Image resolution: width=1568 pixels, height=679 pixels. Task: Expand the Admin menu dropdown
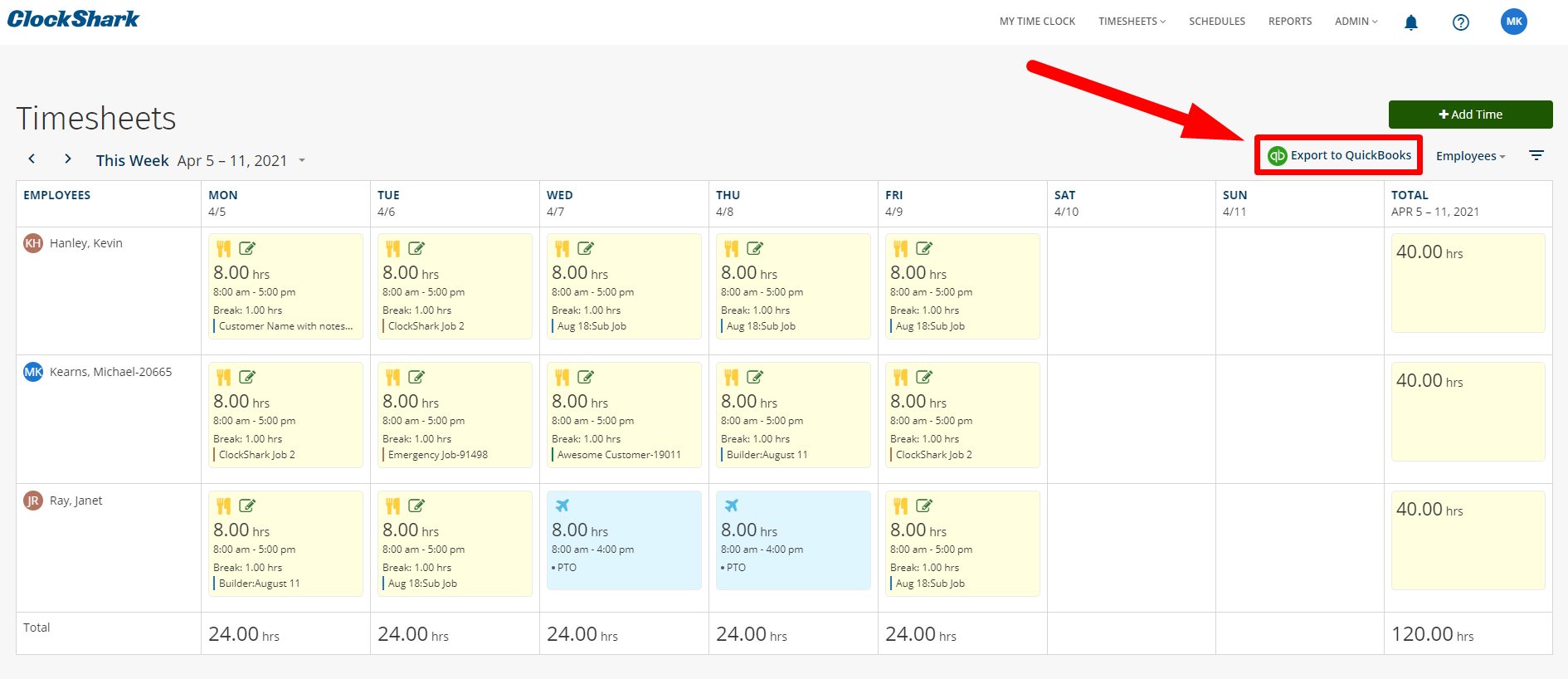1356,22
